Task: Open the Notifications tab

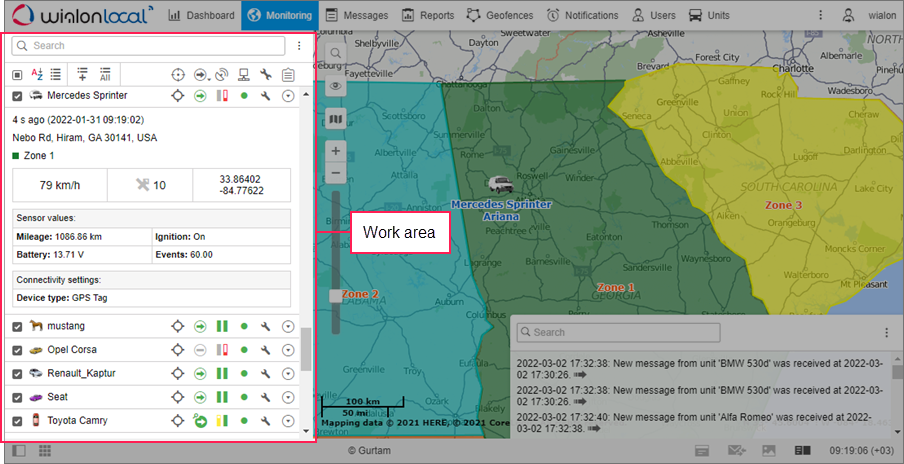Action: (x=582, y=16)
